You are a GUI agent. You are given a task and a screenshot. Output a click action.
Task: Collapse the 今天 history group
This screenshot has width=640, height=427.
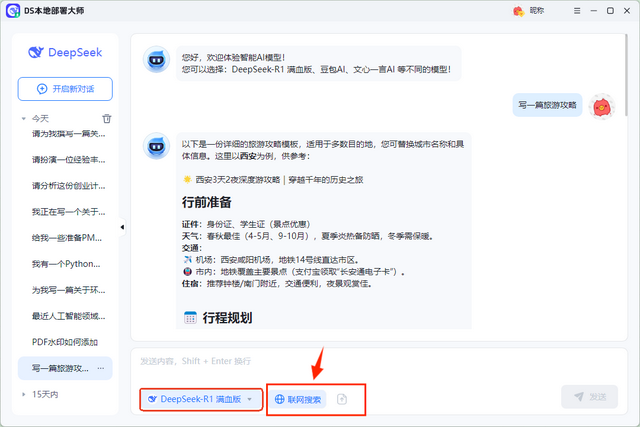[x=24, y=119]
